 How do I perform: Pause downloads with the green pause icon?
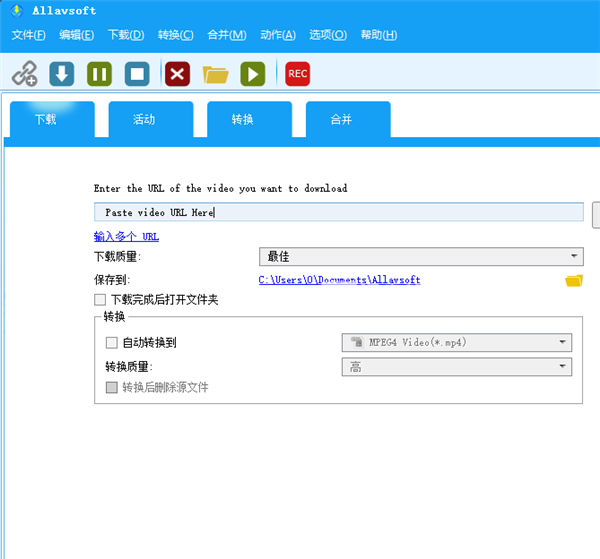point(99,73)
